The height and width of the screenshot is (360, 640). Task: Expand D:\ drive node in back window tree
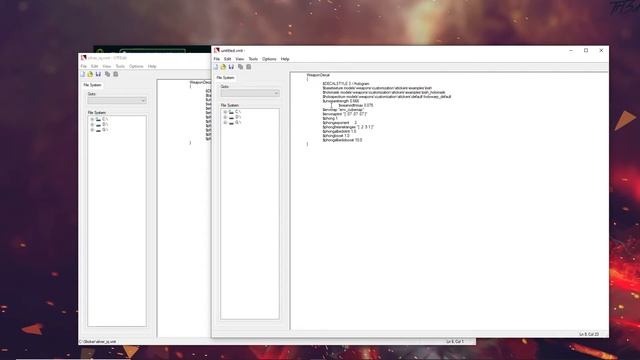click(x=92, y=124)
